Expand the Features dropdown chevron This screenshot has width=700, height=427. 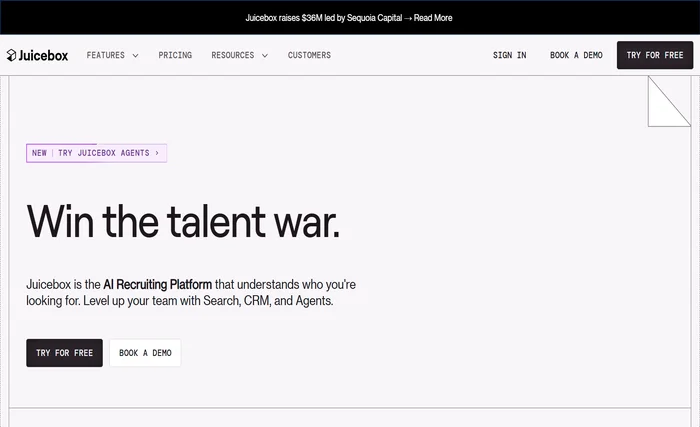pyautogui.click(x=135, y=56)
